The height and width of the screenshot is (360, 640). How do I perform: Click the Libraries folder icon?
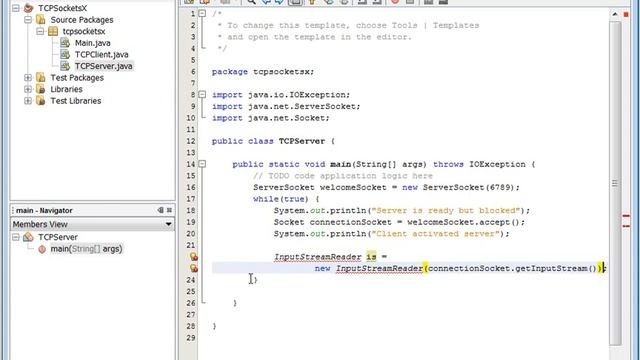[x=40, y=89]
